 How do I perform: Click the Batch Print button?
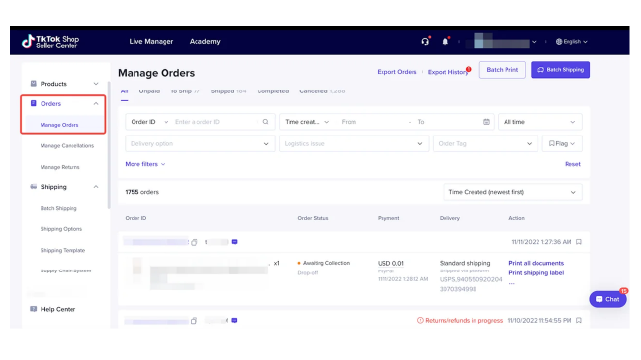pos(502,70)
